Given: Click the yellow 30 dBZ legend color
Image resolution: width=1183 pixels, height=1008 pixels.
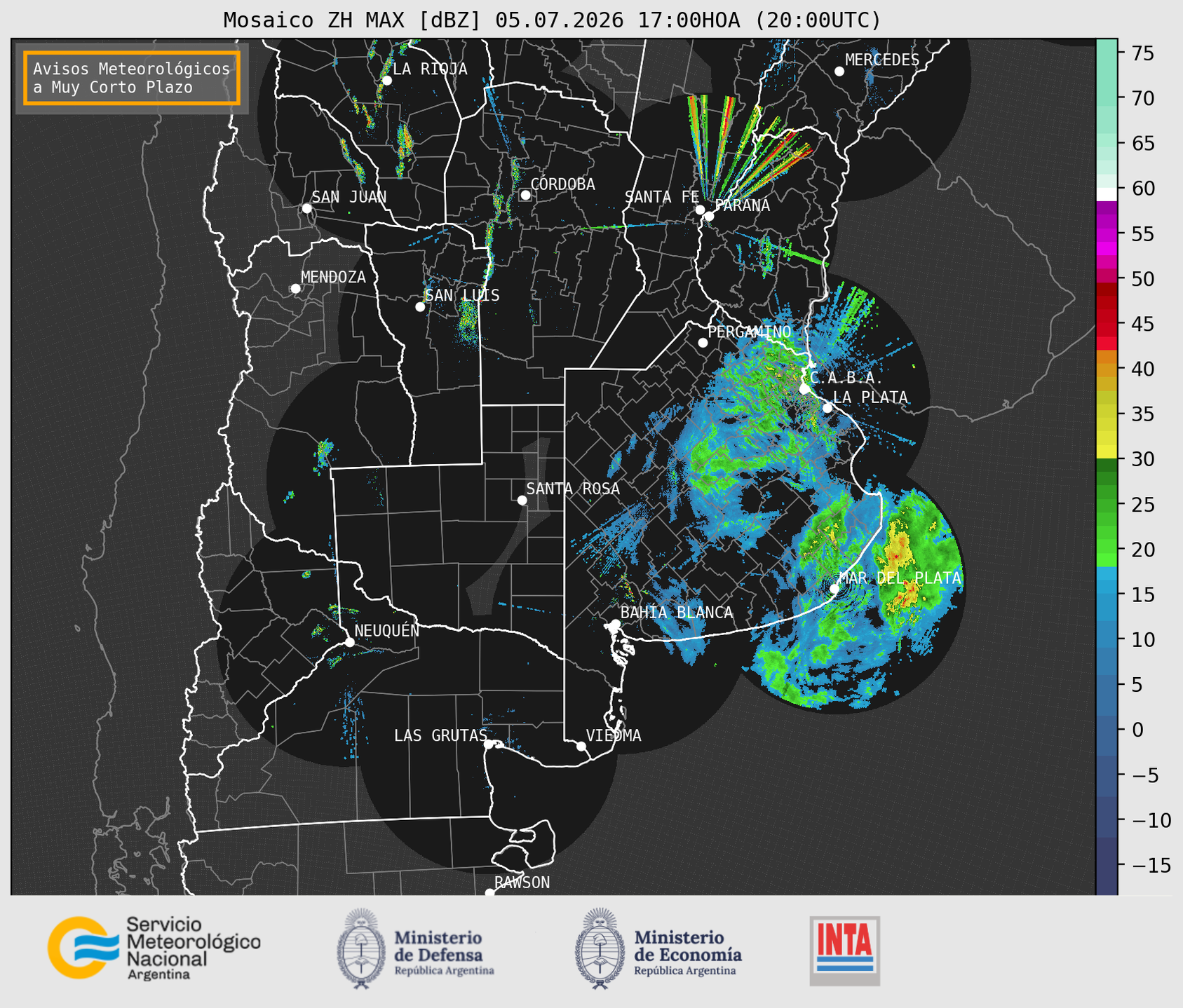Looking at the screenshot, I should (x=1107, y=452).
